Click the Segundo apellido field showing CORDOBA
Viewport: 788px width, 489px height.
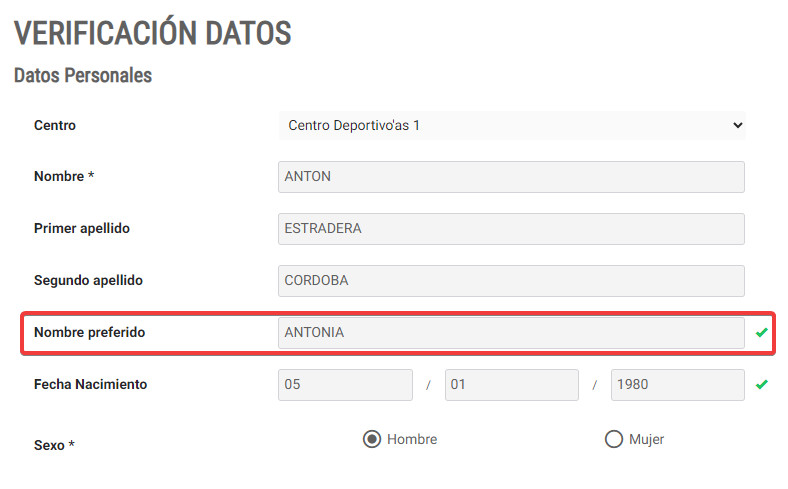coord(511,280)
